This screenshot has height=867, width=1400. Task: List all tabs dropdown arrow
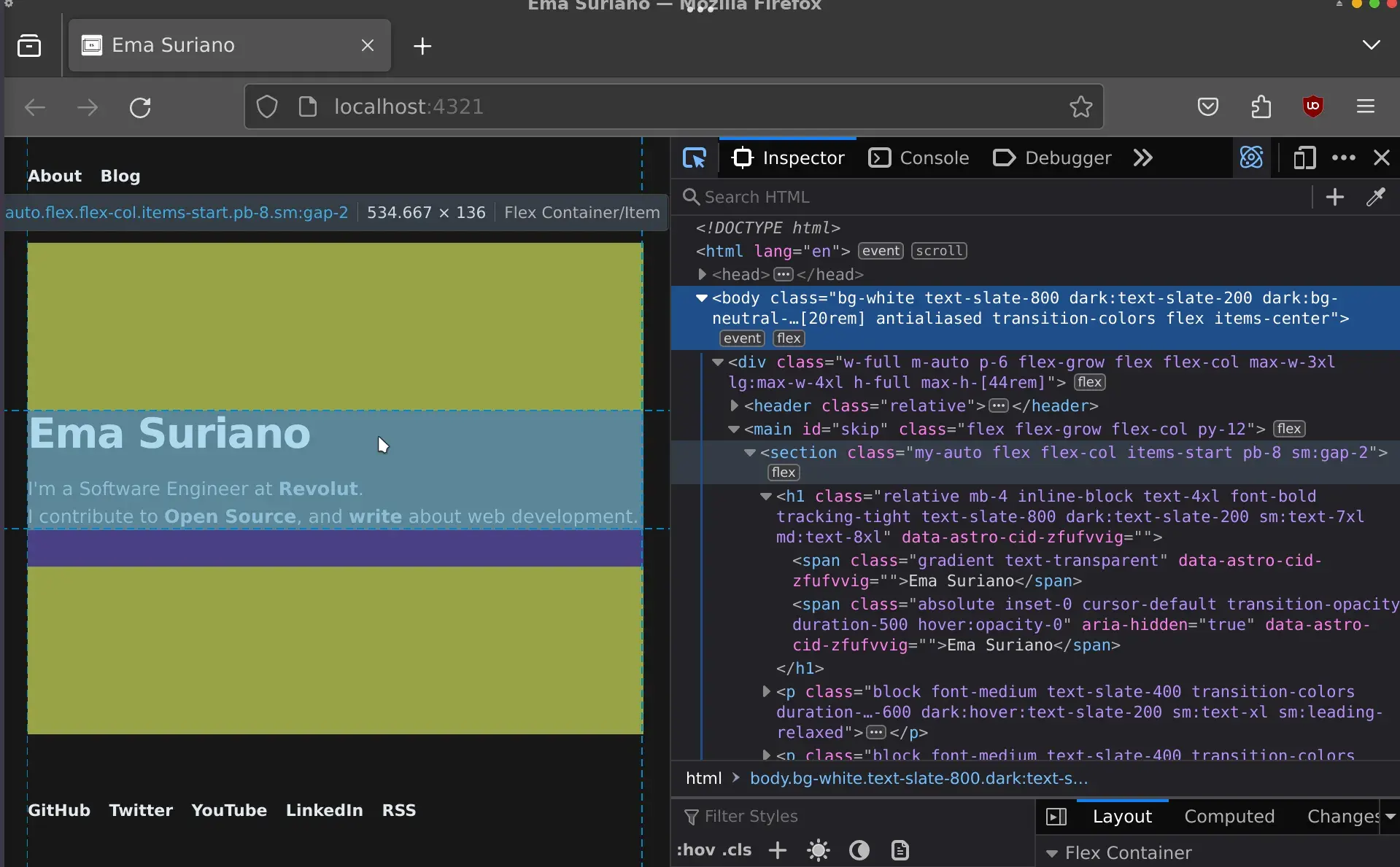(x=1371, y=45)
